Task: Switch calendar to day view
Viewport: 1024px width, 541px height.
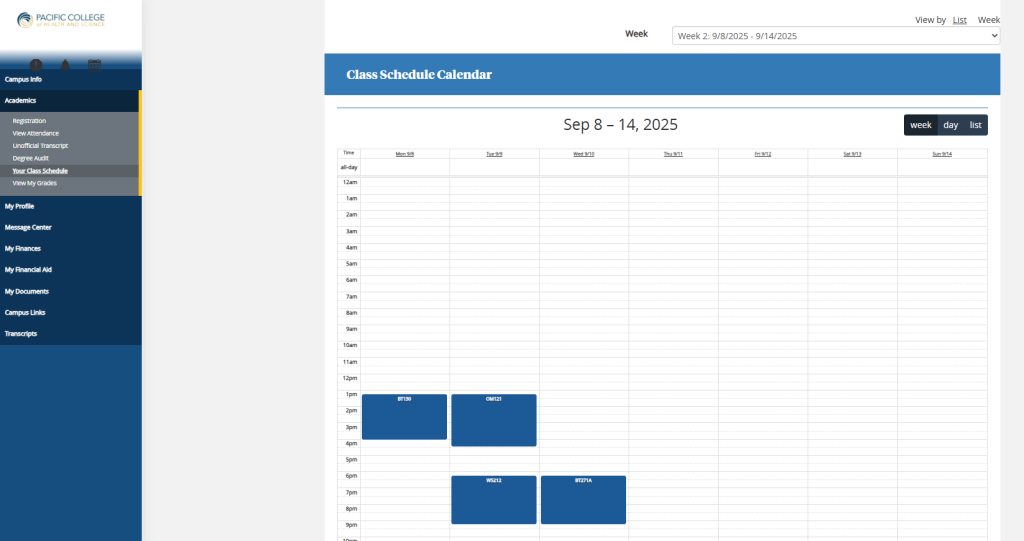Action: click(950, 125)
